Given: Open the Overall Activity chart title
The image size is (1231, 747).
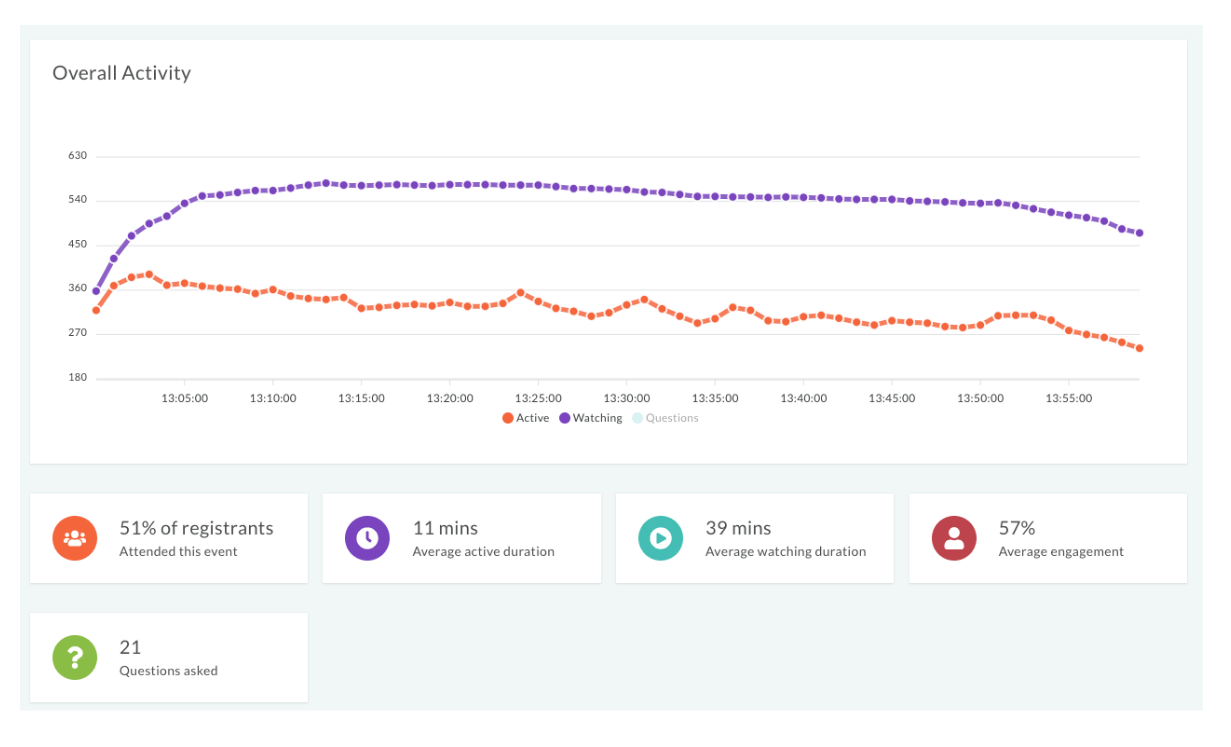Looking at the screenshot, I should click(x=122, y=72).
